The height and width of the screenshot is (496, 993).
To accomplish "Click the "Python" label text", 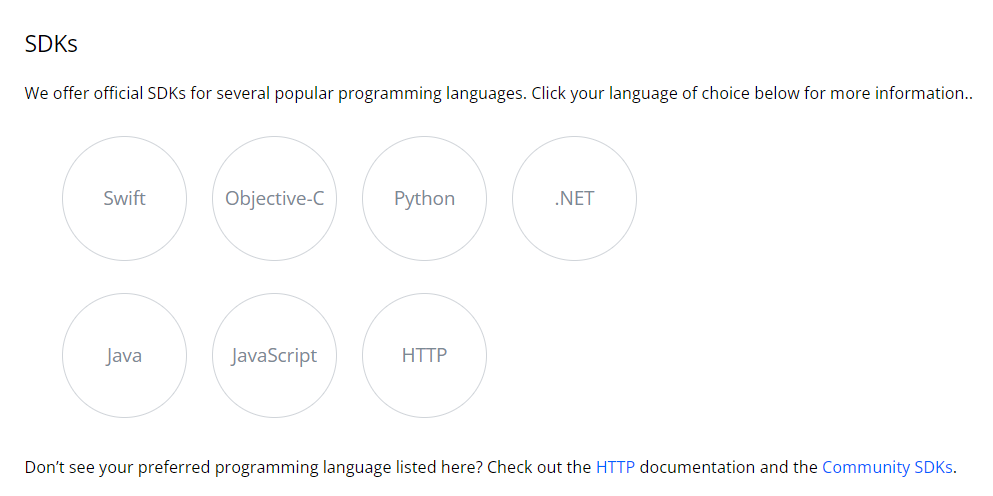I will click(x=424, y=199).
